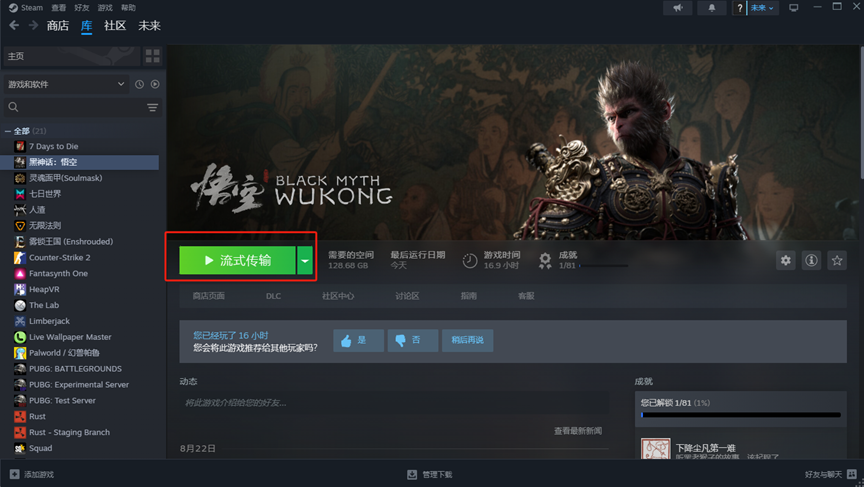
Task: Open manage downloads icon
Action: 412,474
